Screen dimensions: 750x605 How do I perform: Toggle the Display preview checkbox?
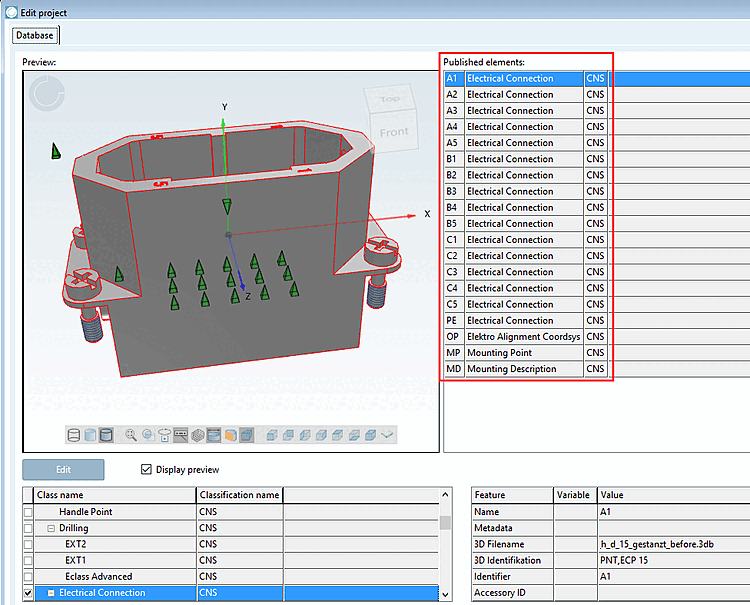147,470
